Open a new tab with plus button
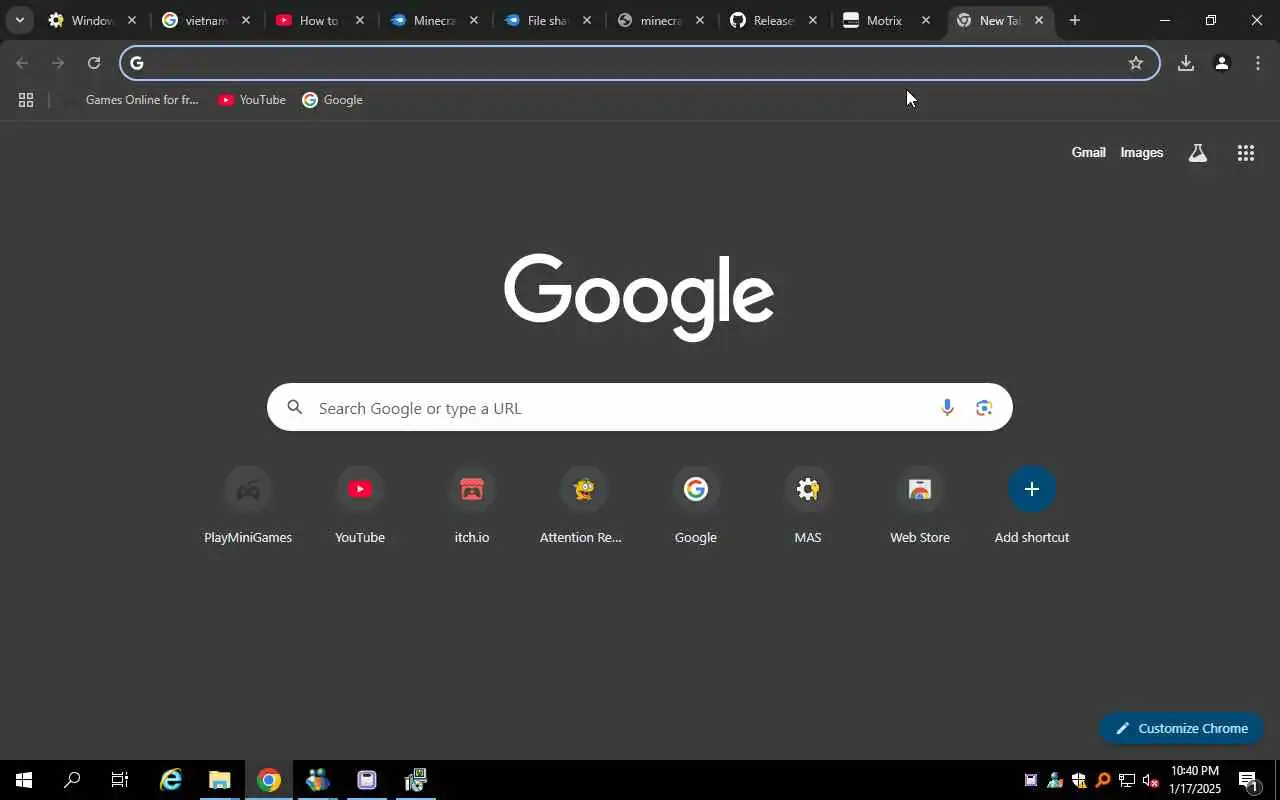The width and height of the screenshot is (1280, 800). [x=1074, y=20]
